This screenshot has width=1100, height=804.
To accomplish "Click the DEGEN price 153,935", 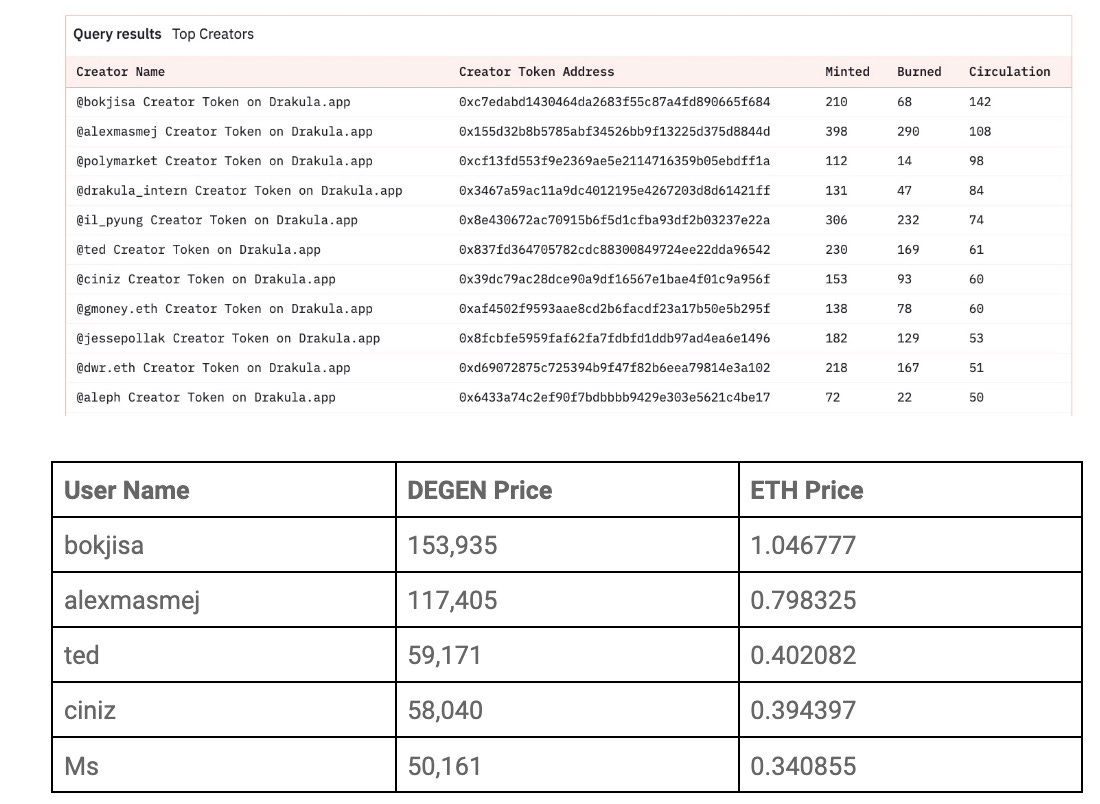I will pyautogui.click(x=452, y=545).
